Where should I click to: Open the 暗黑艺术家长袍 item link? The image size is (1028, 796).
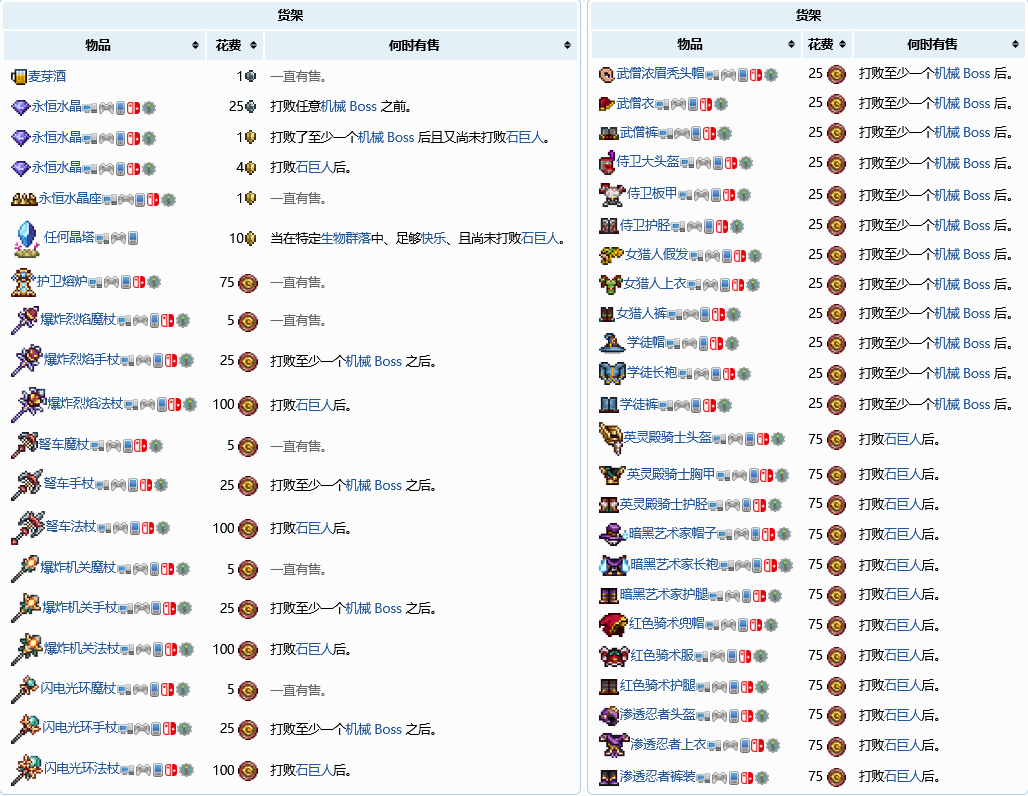674,564
